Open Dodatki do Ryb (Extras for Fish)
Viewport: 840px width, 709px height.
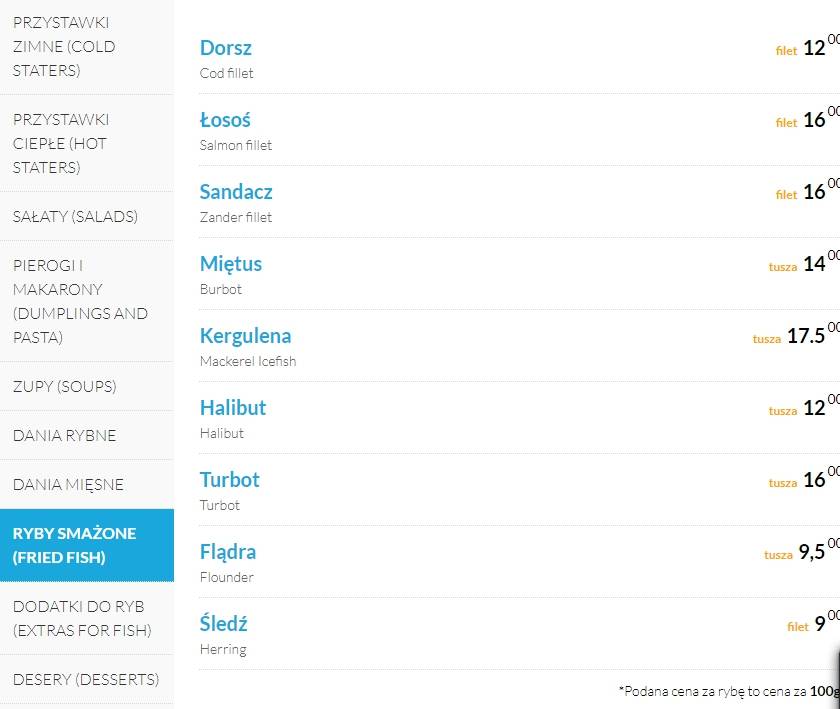tap(87, 618)
